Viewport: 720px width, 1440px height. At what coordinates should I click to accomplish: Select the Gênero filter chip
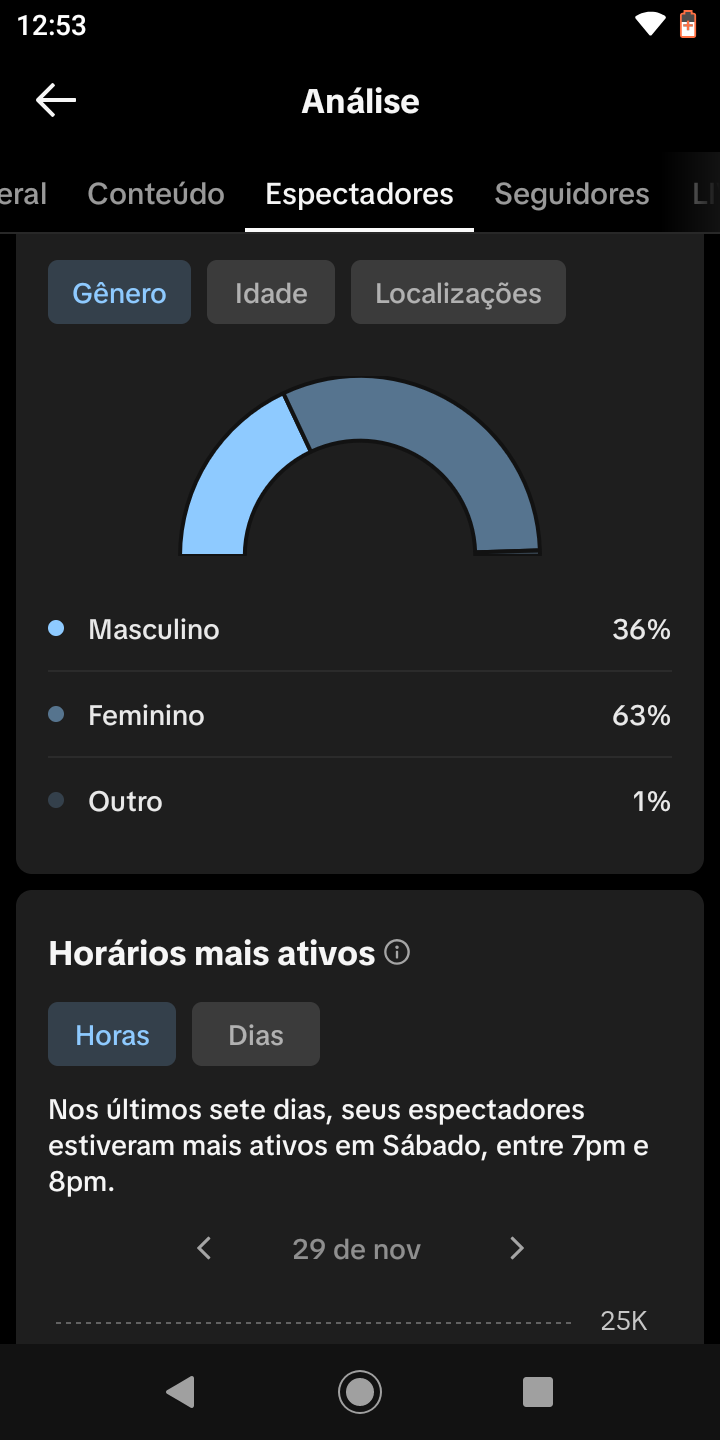click(119, 293)
